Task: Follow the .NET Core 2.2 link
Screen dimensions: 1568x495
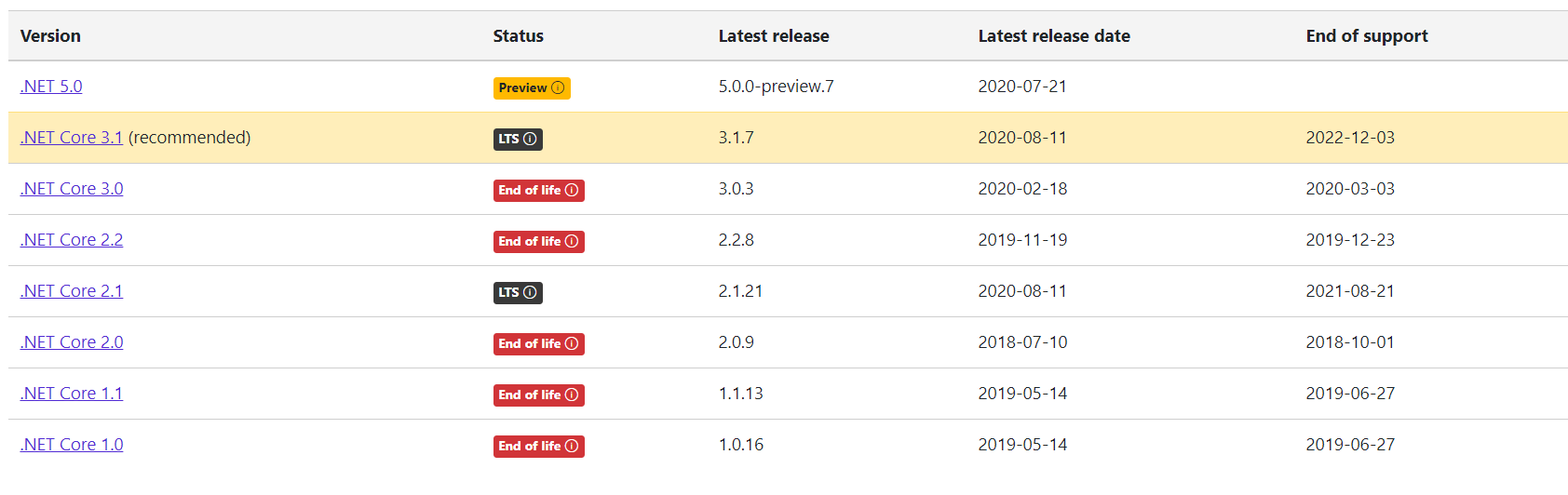Action: click(x=72, y=240)
